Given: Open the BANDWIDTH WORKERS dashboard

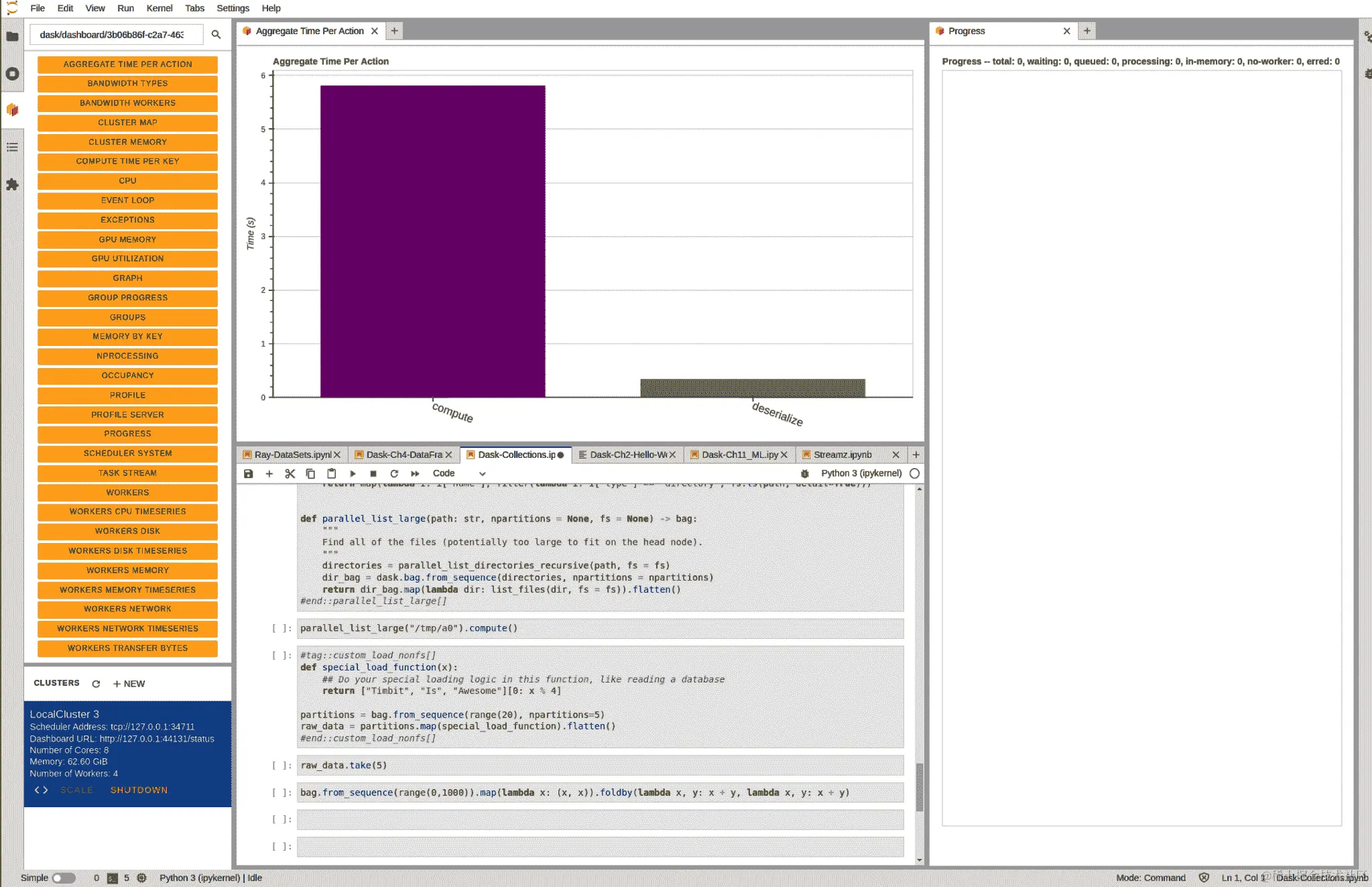Looking at the screenshot, I should click(x=127, y=103).
